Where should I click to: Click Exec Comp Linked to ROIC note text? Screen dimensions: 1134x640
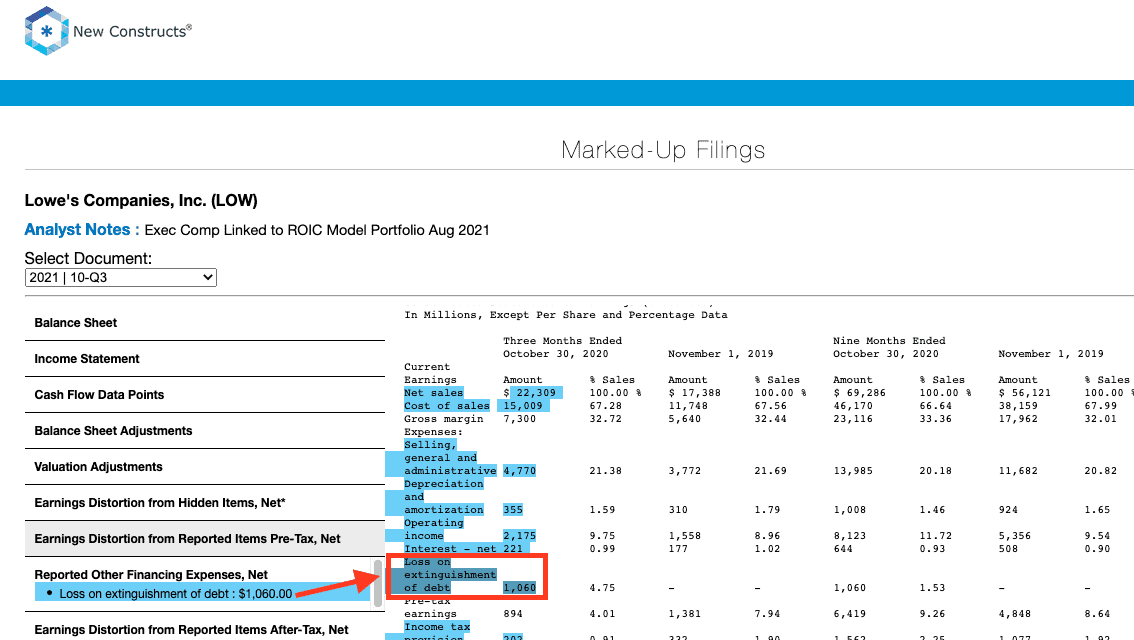click(x=317, y=230)
